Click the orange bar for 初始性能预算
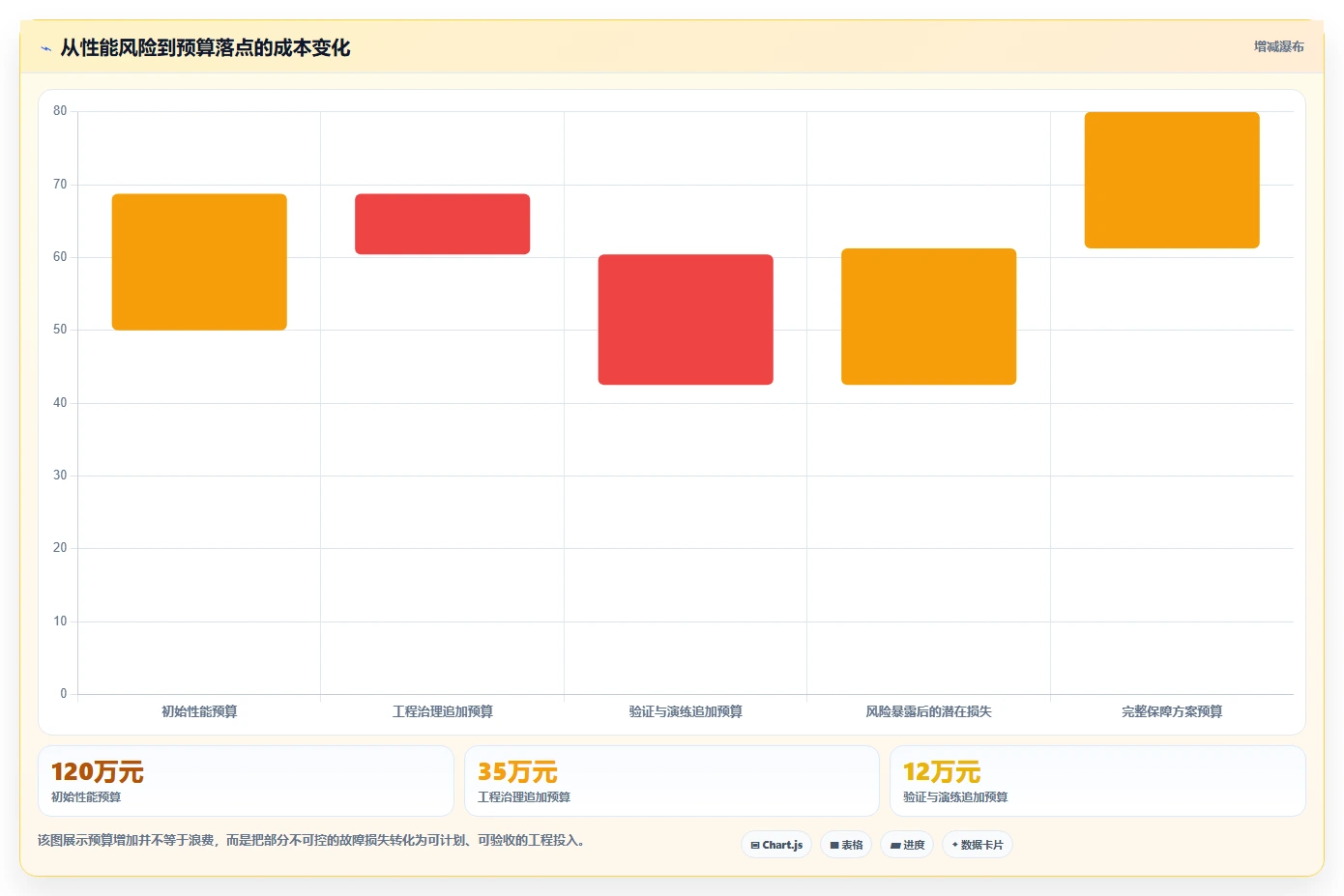The width and height of the screenshot is (1344, 896). point(199,262)
